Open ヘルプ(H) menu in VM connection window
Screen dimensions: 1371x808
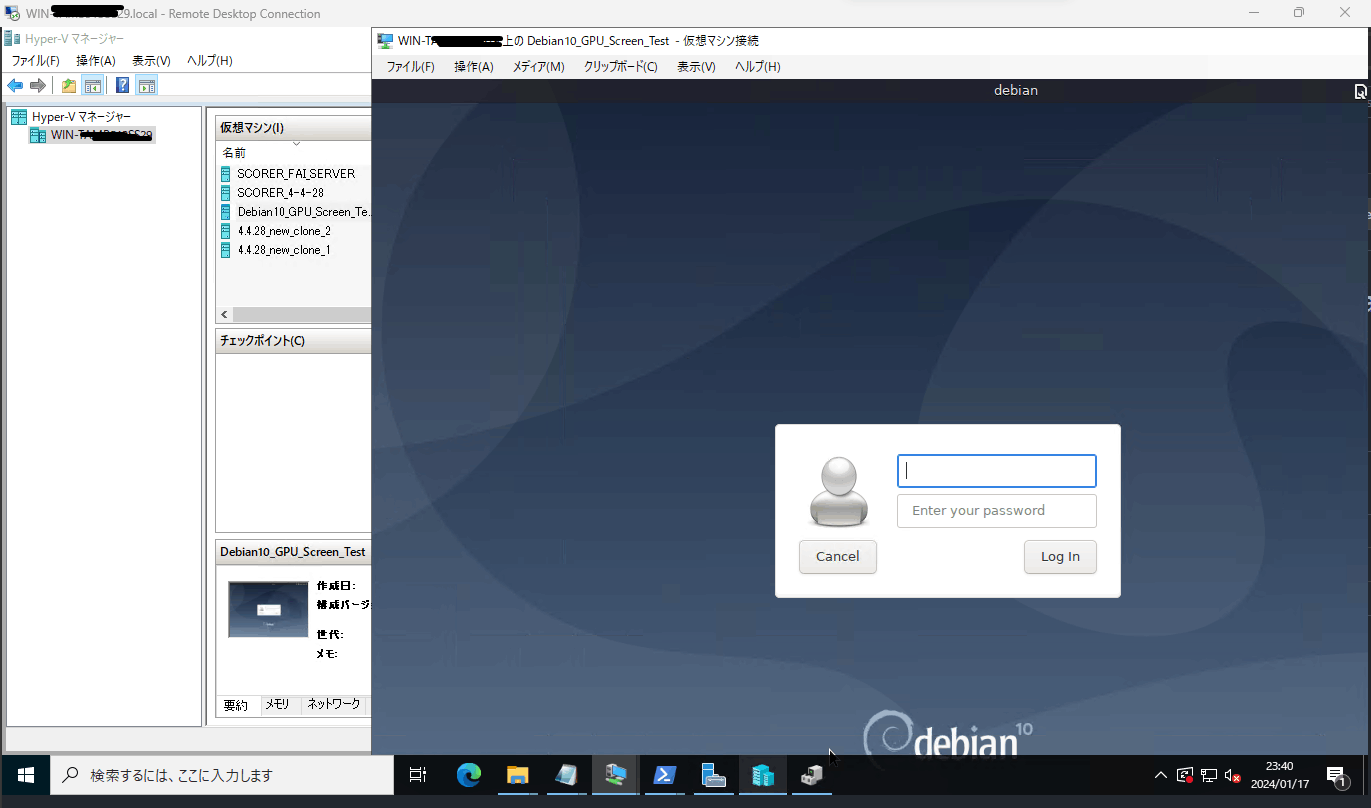click(x=758, y=67)
